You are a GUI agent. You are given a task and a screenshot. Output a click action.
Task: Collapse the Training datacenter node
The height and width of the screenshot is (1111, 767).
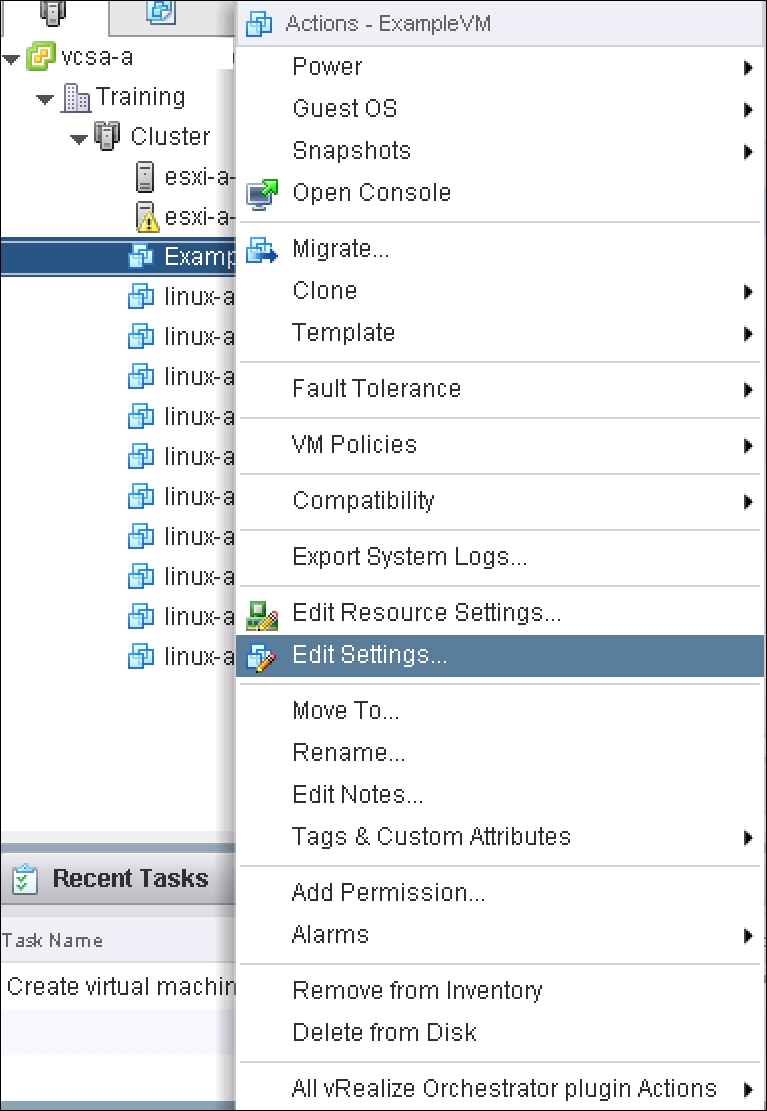[x=45, y=99]
